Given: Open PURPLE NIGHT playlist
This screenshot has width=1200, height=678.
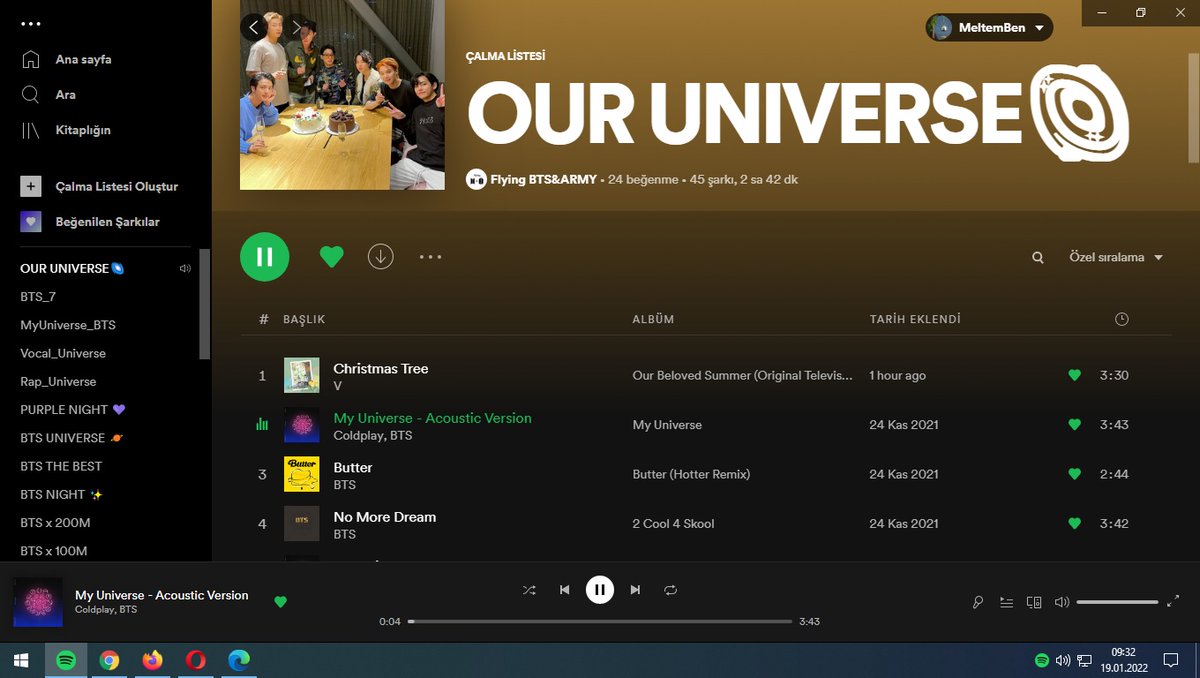Looking at the screenshot, I should point(72,409).
